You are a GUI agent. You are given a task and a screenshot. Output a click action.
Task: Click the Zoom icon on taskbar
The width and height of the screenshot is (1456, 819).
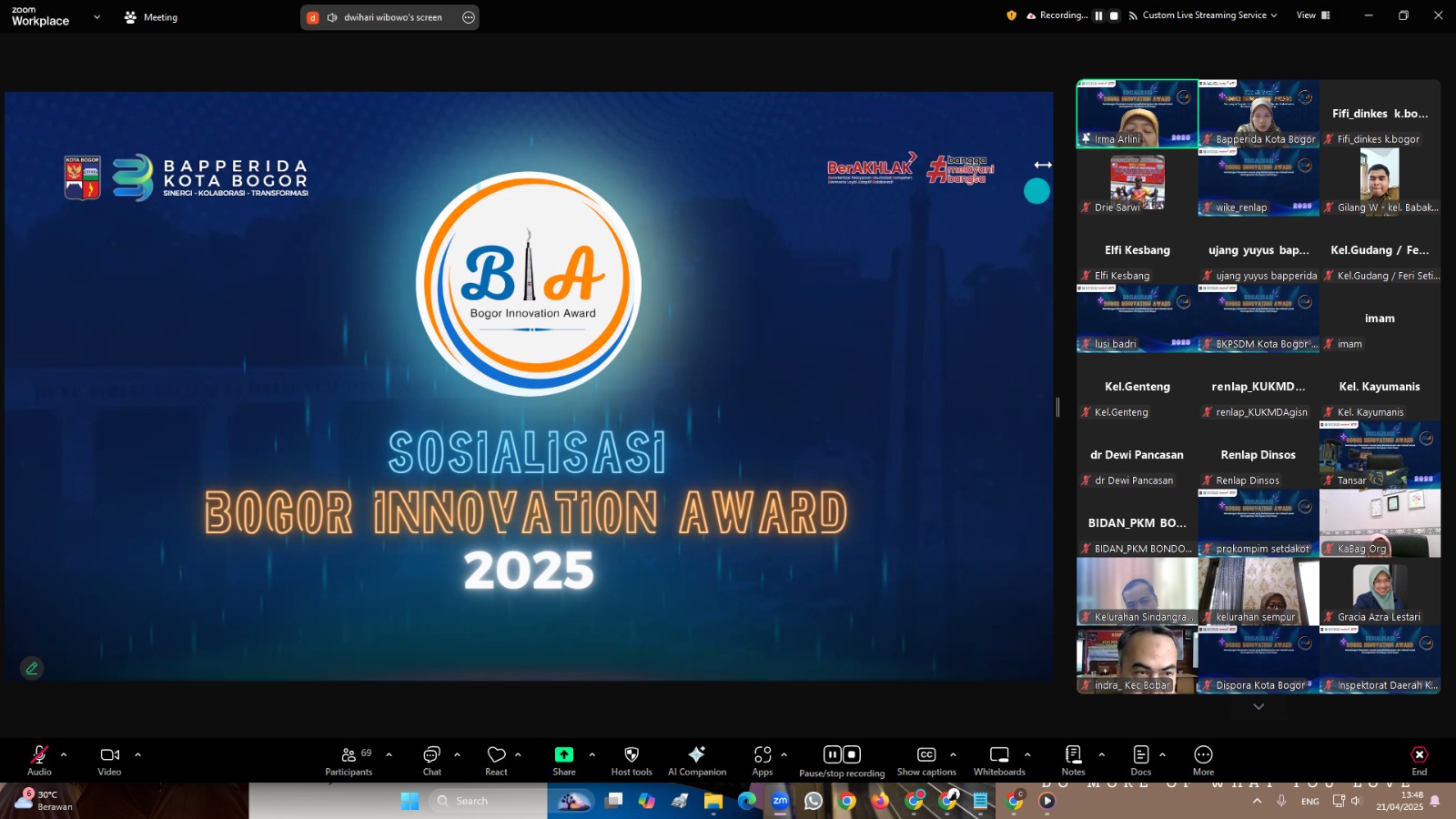780,801
